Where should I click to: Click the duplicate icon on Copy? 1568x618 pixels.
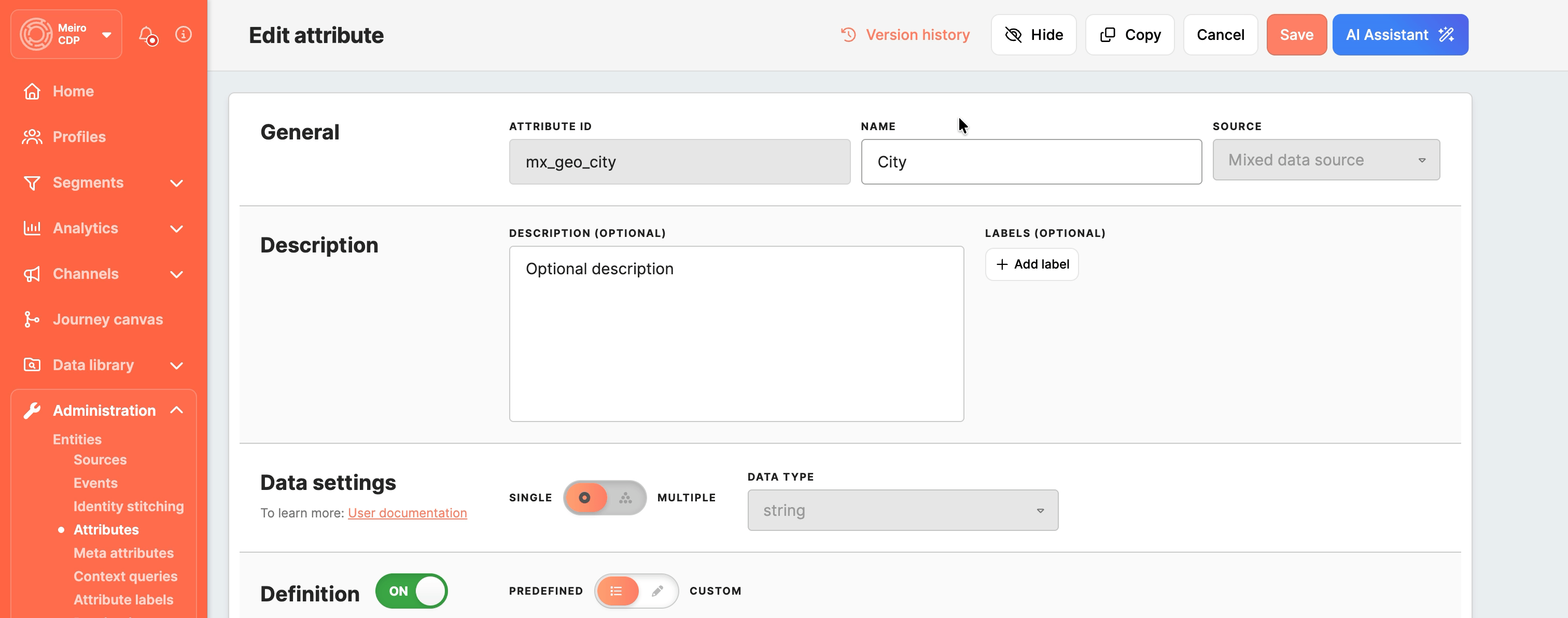point(1107,35)
